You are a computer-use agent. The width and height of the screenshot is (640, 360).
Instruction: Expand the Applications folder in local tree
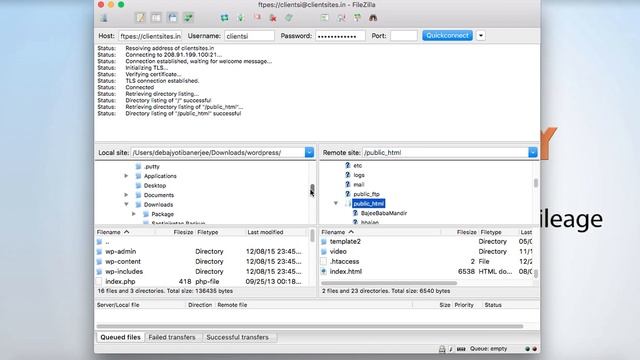pyautogui.click(x=126, y=176)
